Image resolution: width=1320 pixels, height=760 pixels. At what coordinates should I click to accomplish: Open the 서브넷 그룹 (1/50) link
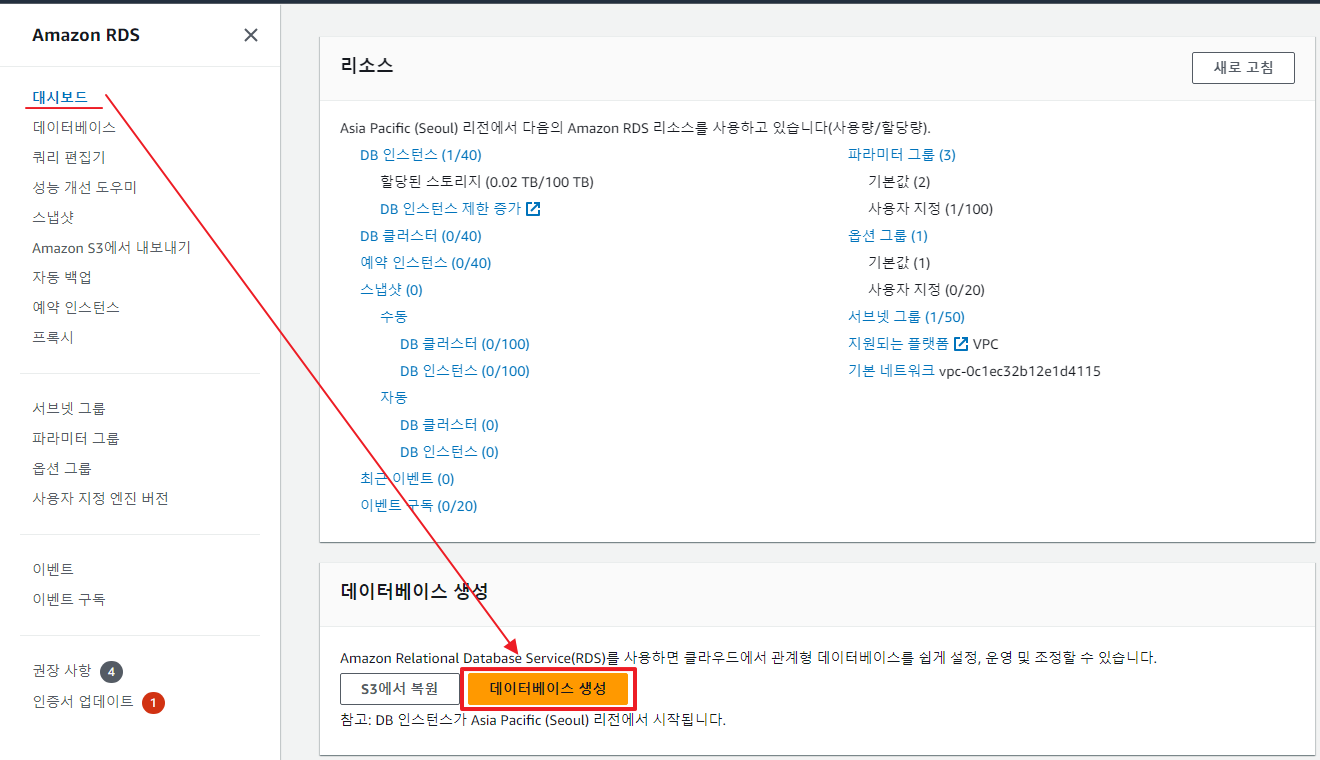(906, 317)
